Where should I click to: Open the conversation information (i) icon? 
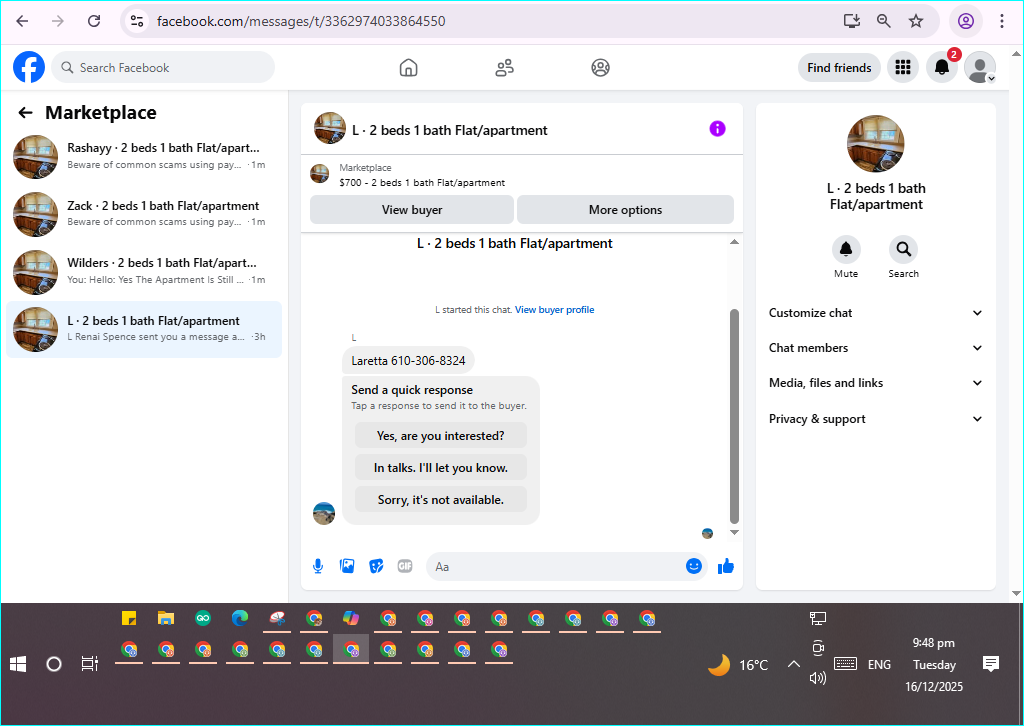point(717,129)
